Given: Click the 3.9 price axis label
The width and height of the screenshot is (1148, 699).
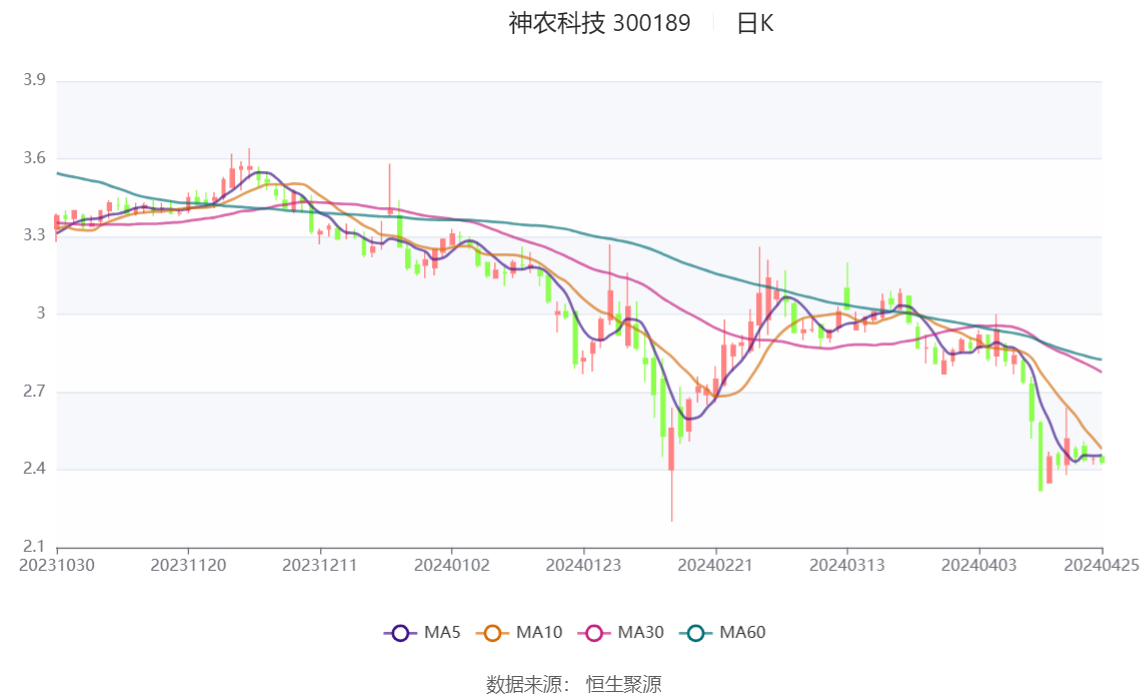Looking at the screenshot, I should click(x=34, y=80).
